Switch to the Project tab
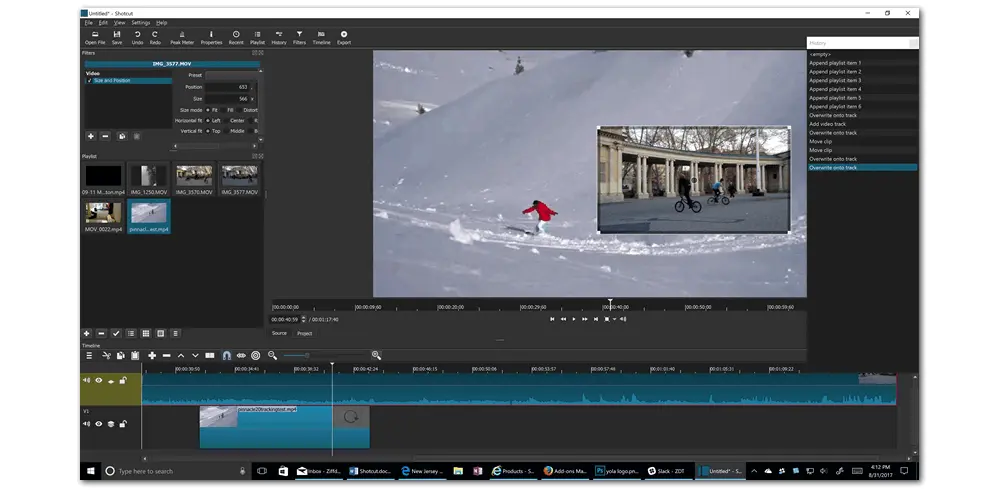Screen dimensions: 1000x490 point(304,333)
